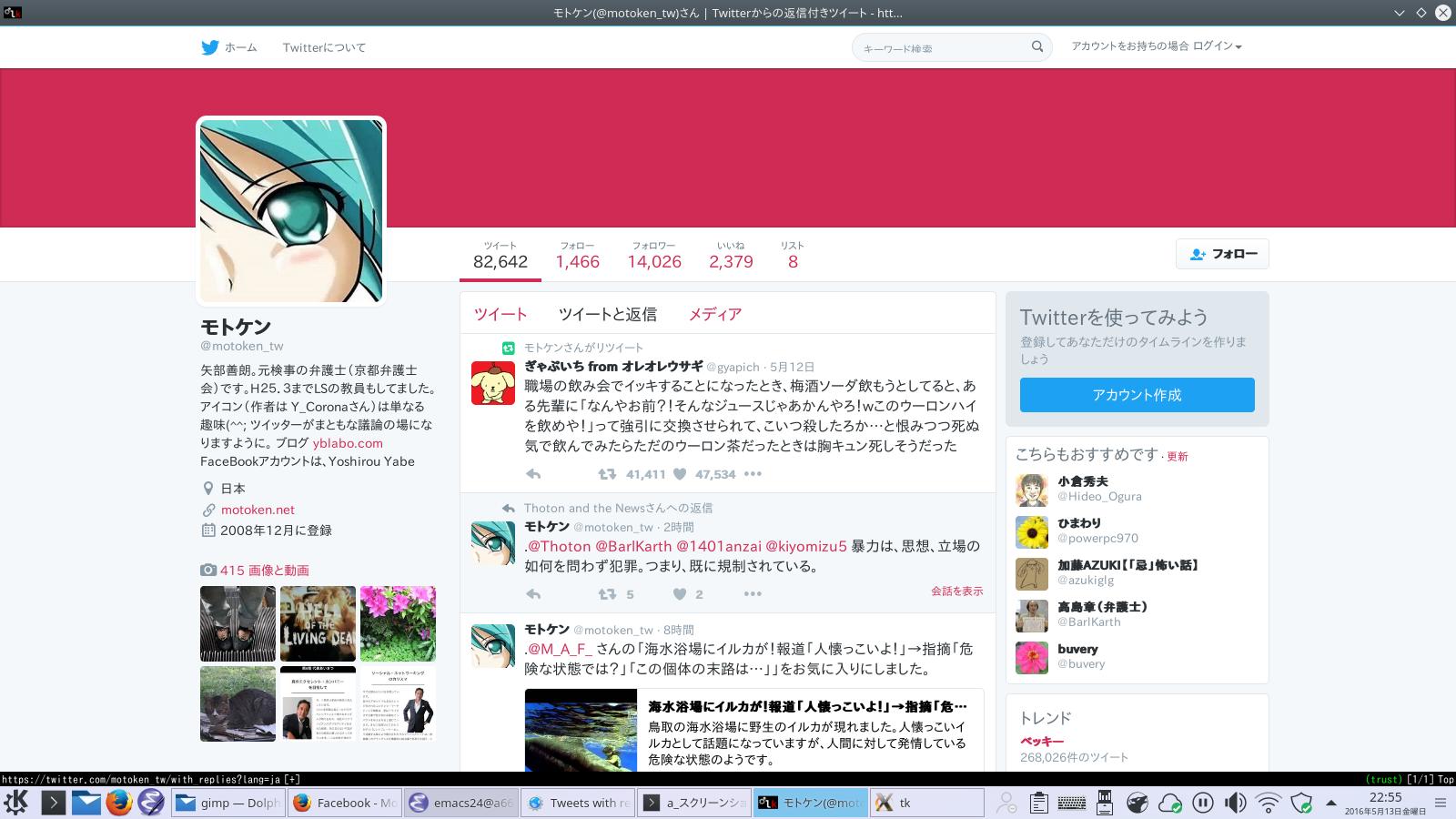1456x819 pixels.
Task: Open the volume control tray icon
Action: click(x=1235, y=803)
